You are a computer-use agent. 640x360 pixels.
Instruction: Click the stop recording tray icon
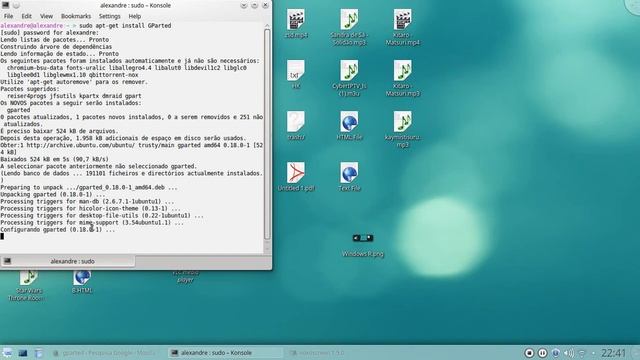(529, 353)
